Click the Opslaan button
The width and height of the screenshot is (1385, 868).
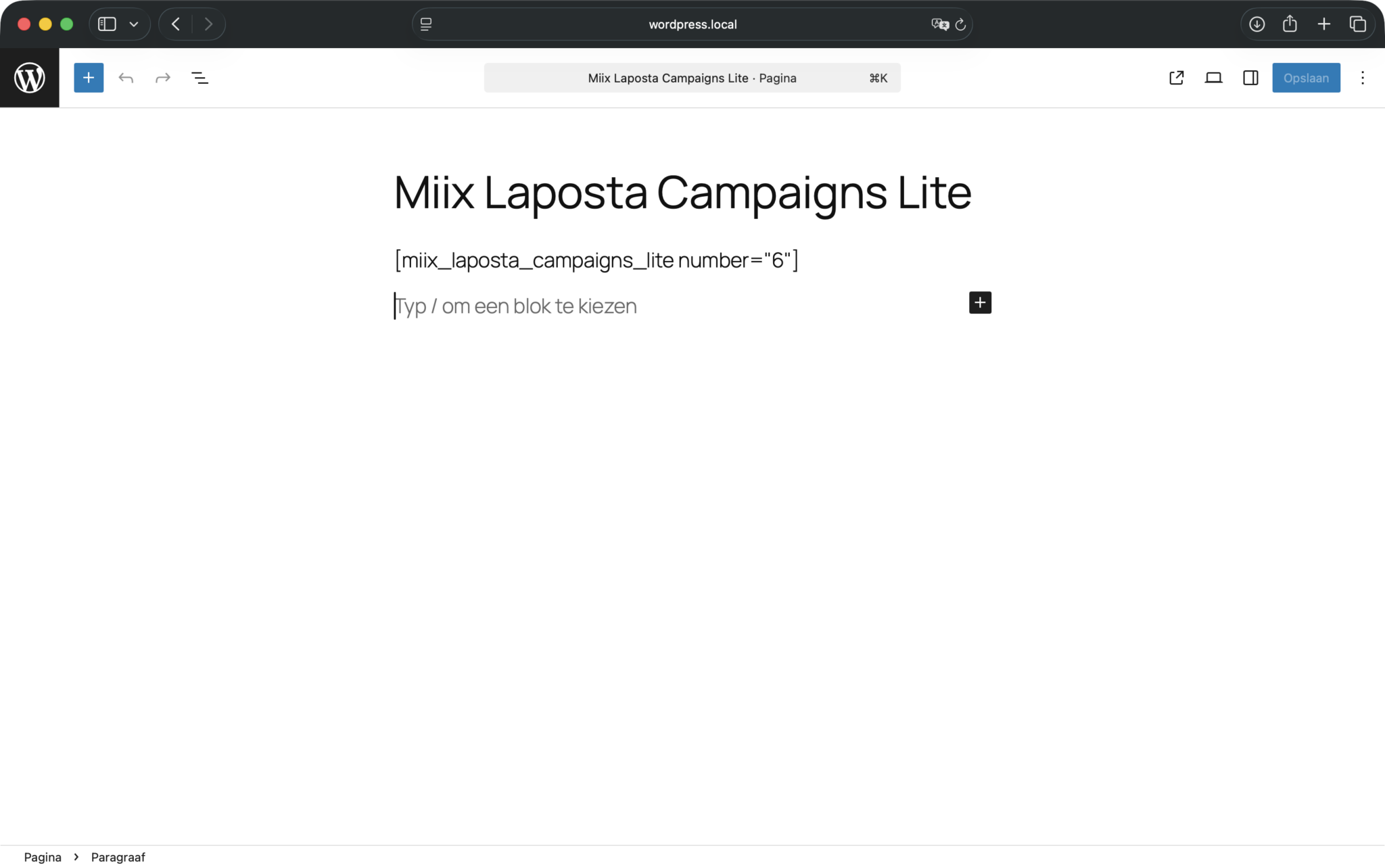point(1306,78)
